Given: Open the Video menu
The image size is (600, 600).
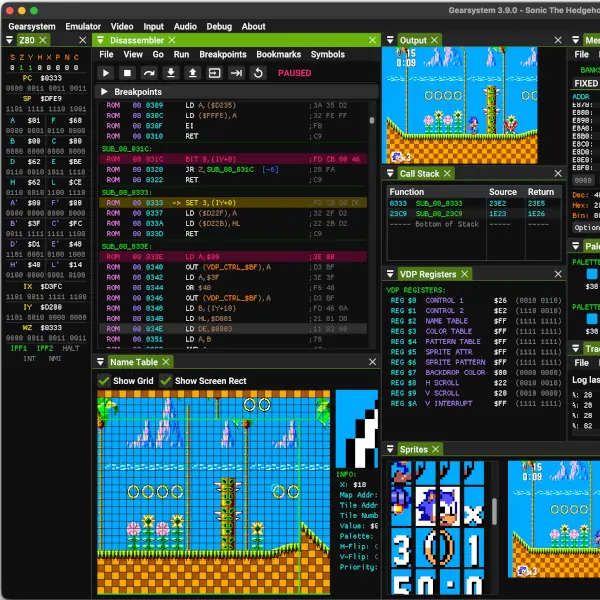Looking at the screenshot, I should 122,26.
